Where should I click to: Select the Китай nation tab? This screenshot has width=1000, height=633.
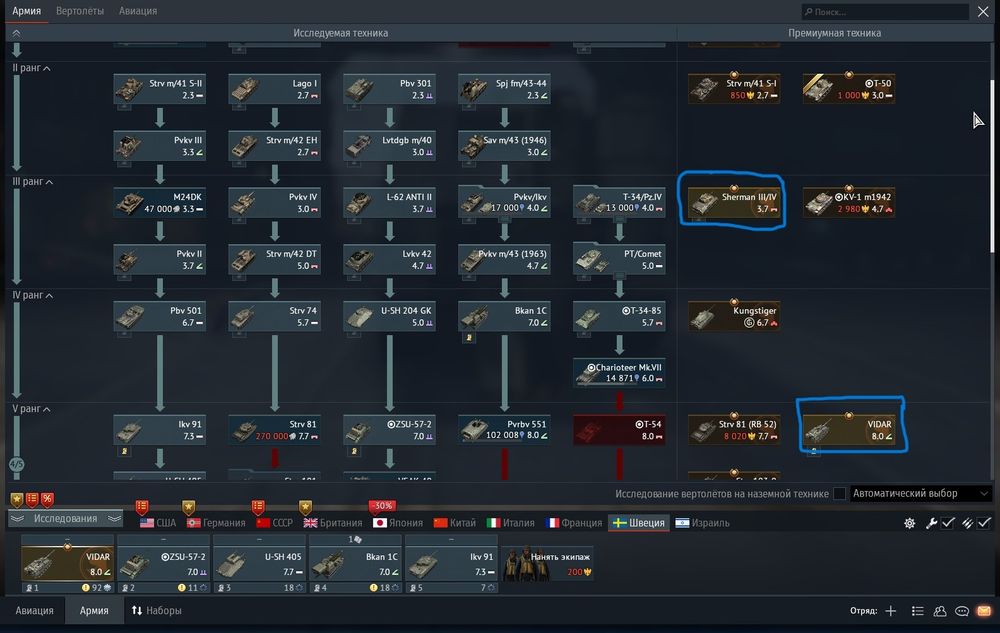click(x=455, y=523)
